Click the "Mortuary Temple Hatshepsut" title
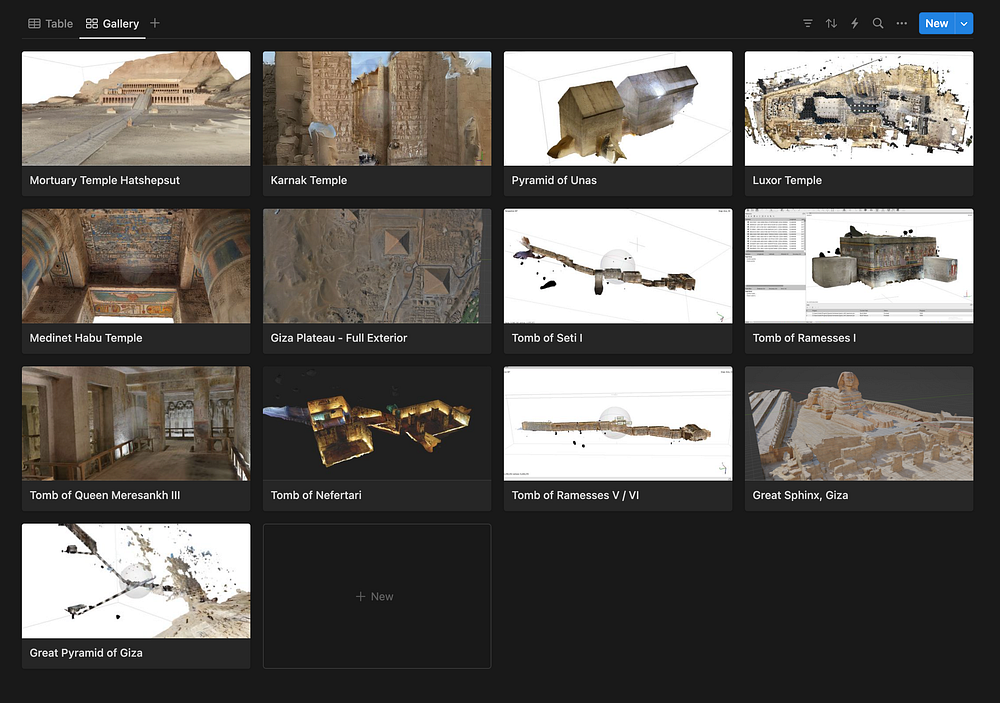Image resolution: width=1000 pixels, height=703 pixels. pos(105,181)
